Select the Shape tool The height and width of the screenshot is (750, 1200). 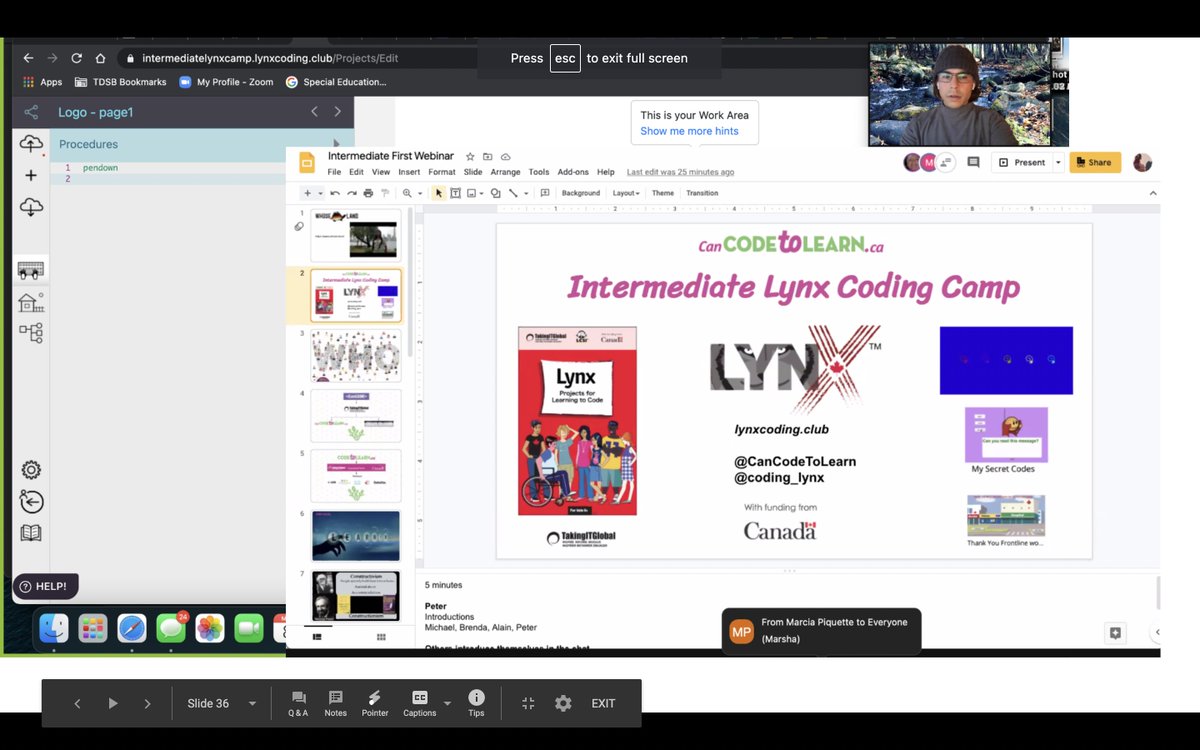[x=495, y=193]
